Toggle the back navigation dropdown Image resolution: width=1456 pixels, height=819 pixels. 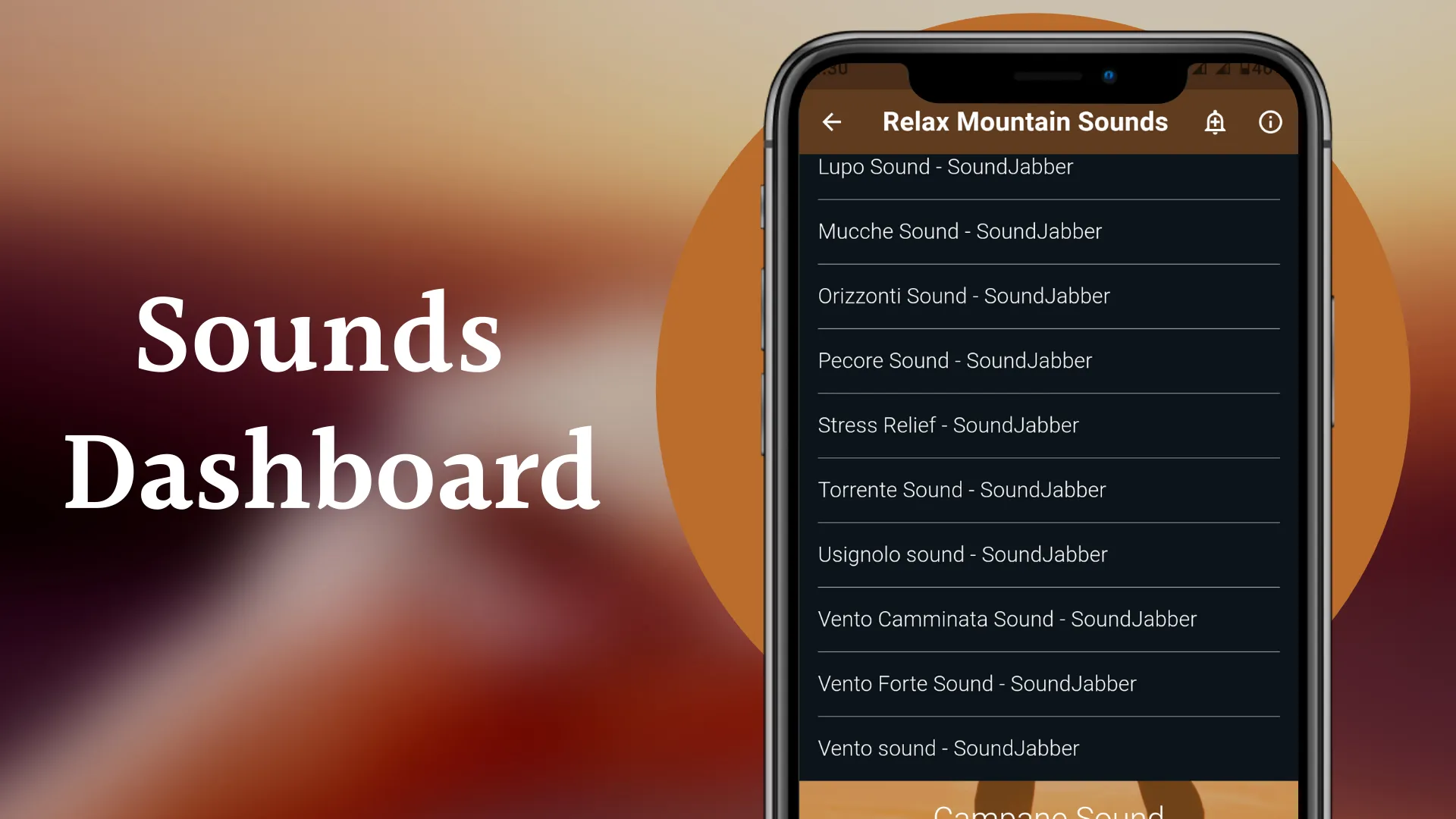(x=832, y=121)
